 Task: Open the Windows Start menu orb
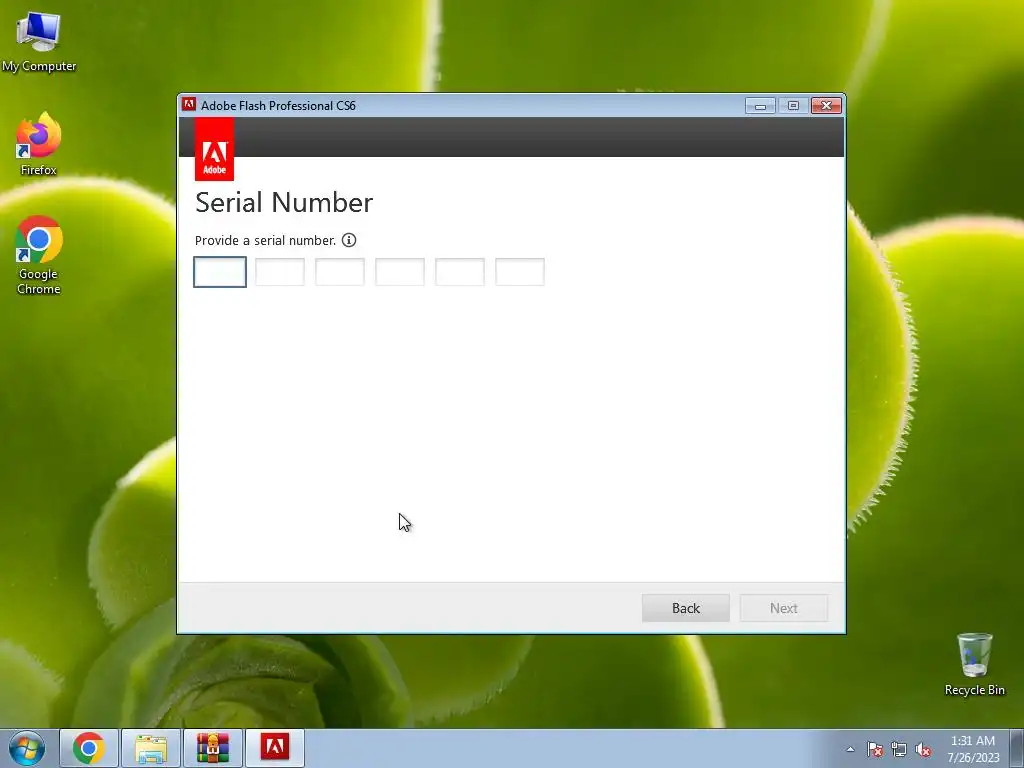point(27,748)
